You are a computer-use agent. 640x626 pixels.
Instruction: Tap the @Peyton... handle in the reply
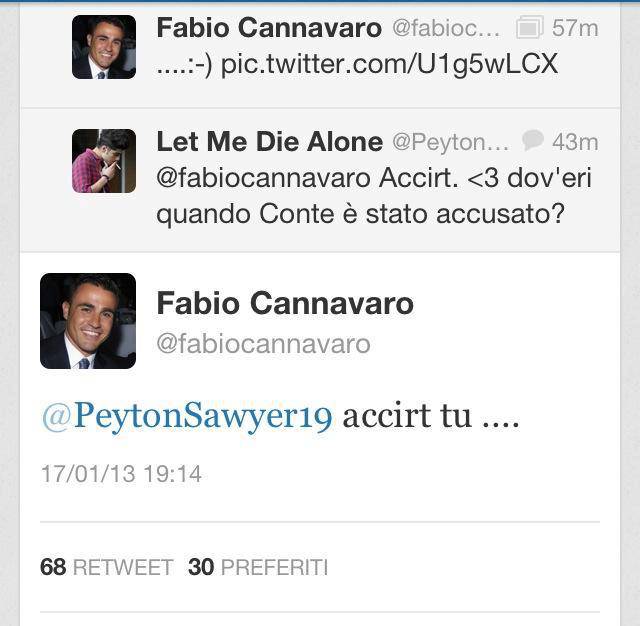pos(450,142)
